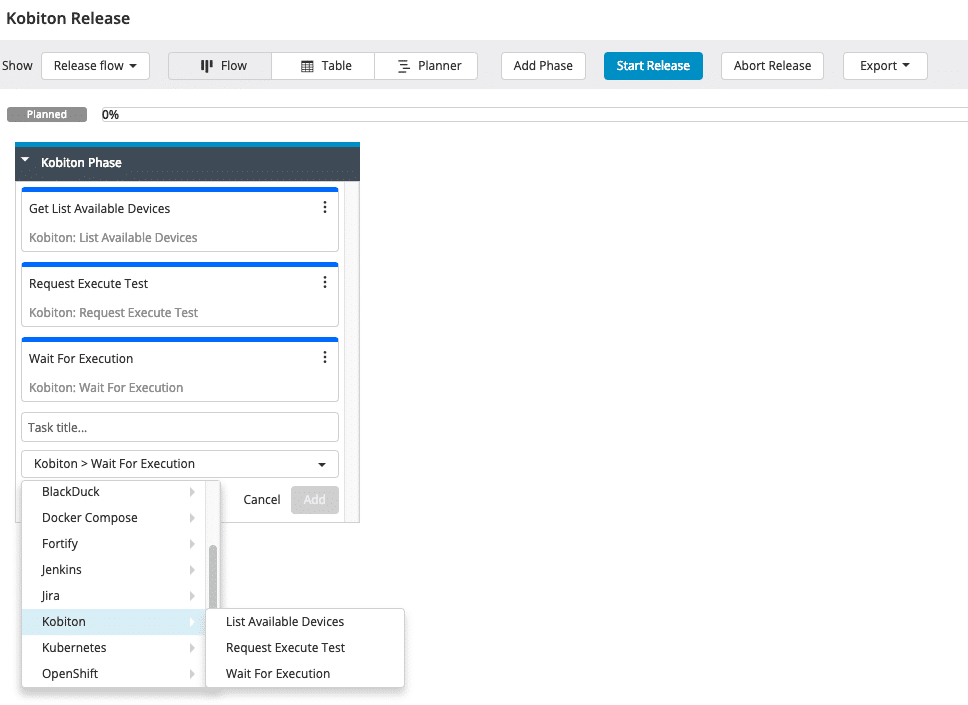The image size is (968, 705).
Task: Switch to Planner view
Action: [x=427, y=66]
